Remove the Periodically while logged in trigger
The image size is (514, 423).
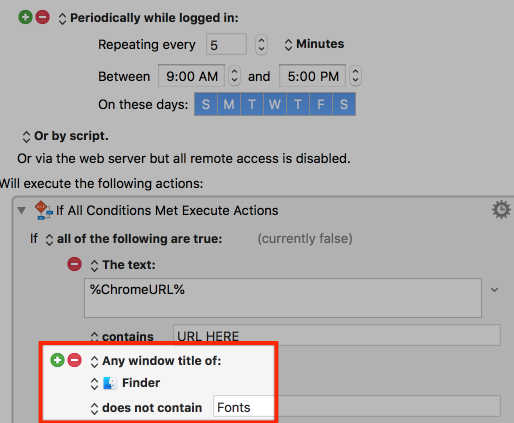pos(43,17)
